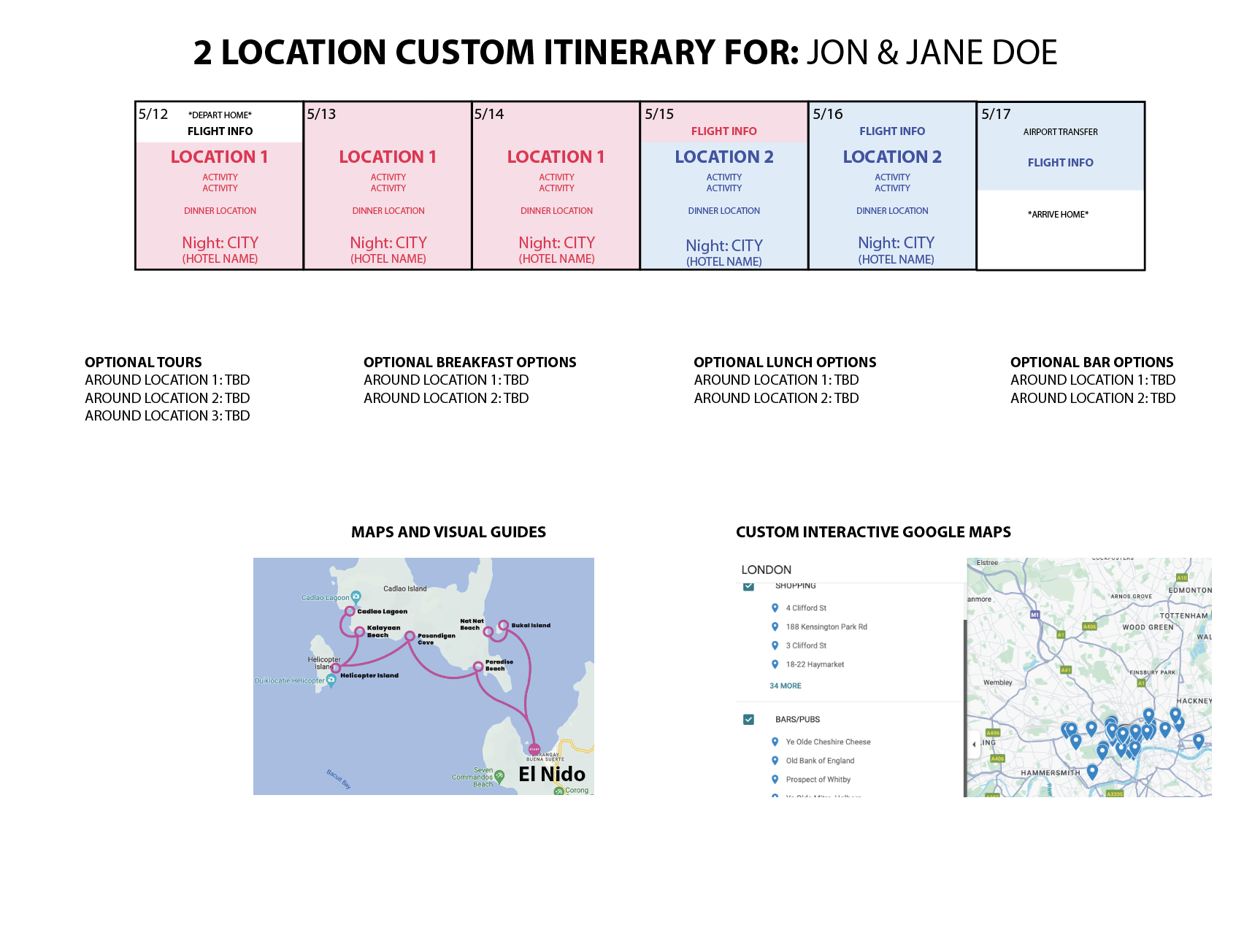
Task: Click OPTIONAL BREAKFAST OPTIONS heading
Action: [x=470, y=362]
